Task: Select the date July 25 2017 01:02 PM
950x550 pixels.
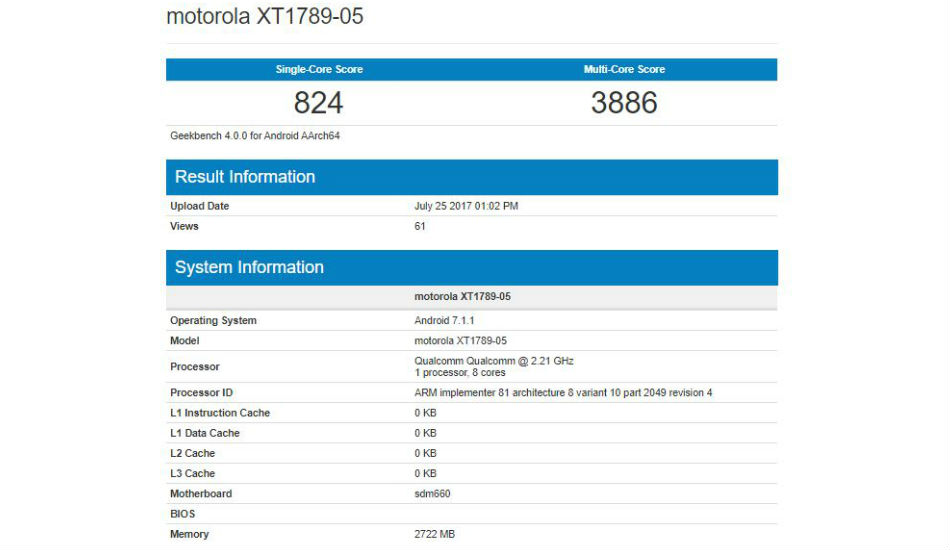Action: [x=467, y=206]
